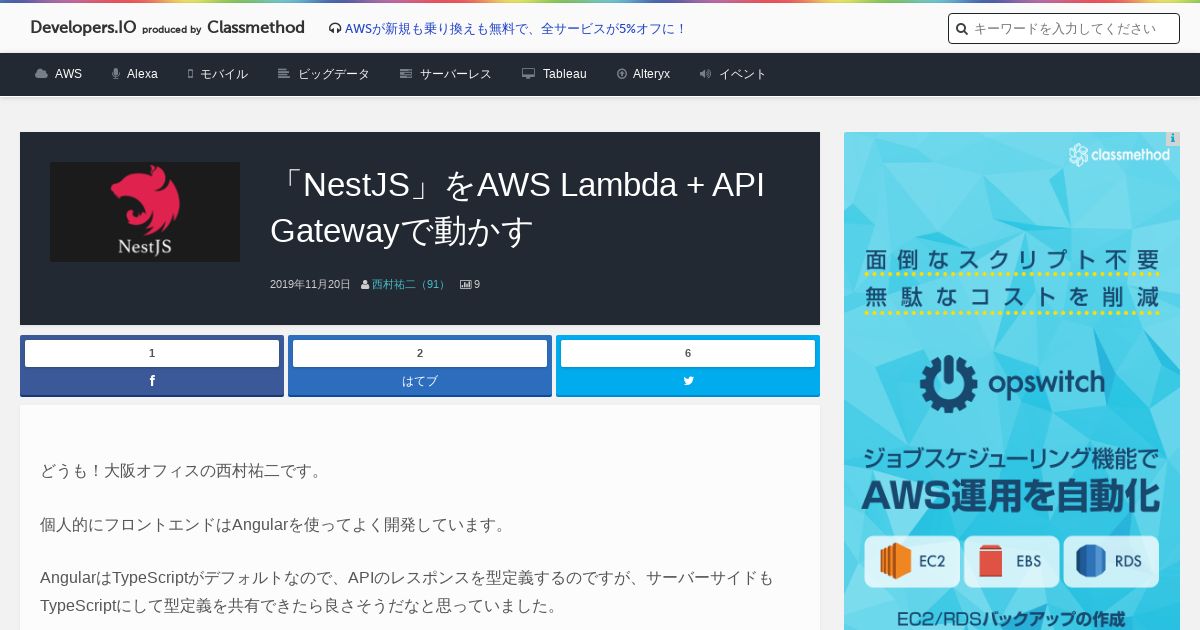Click the search magnifier icon
This screenshot has width=1200, height=630.
tap(962, 29)
